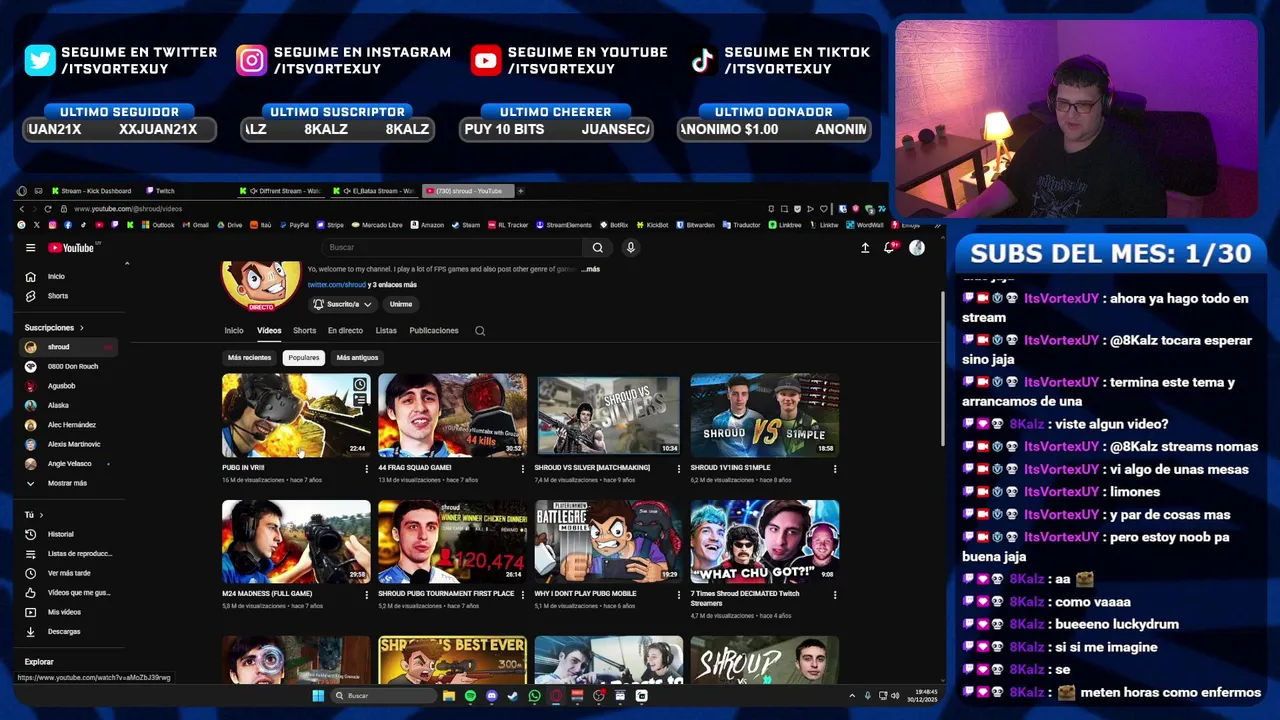This screenshot has width=1280, height=720.
Task: Open options menu for M24 MADNESS video
Action: 366,594
